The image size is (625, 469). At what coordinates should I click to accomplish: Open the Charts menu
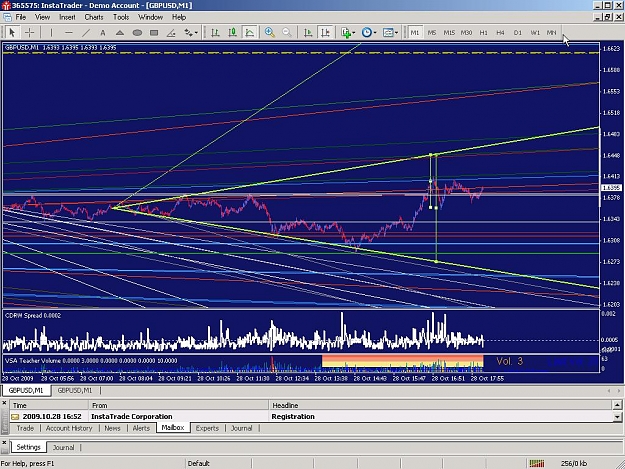click(x=94, y=17)
